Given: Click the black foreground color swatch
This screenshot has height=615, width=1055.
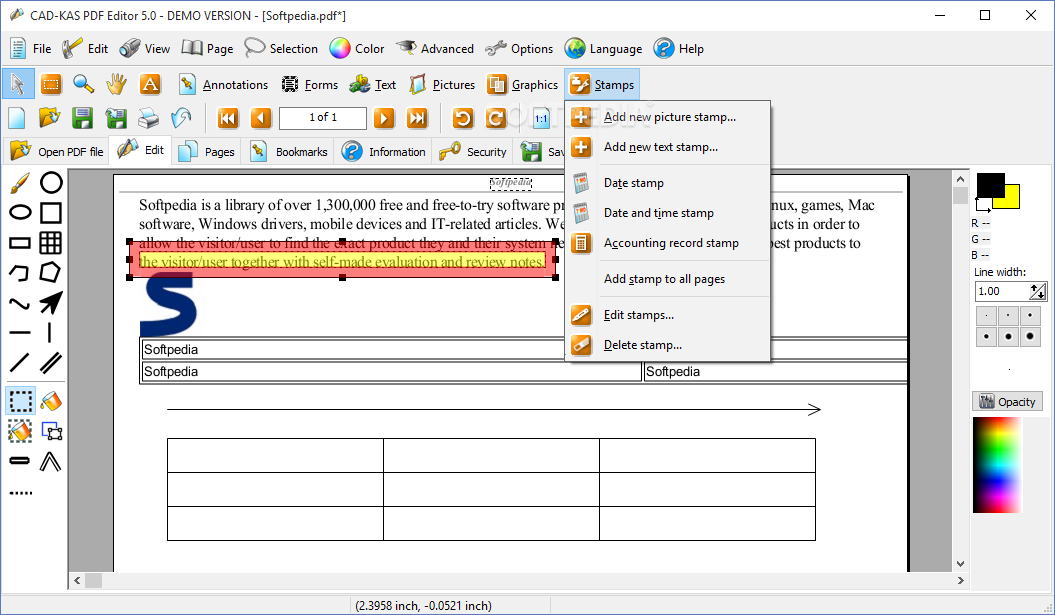Looking at the screenshot, I should coord(990,185).
